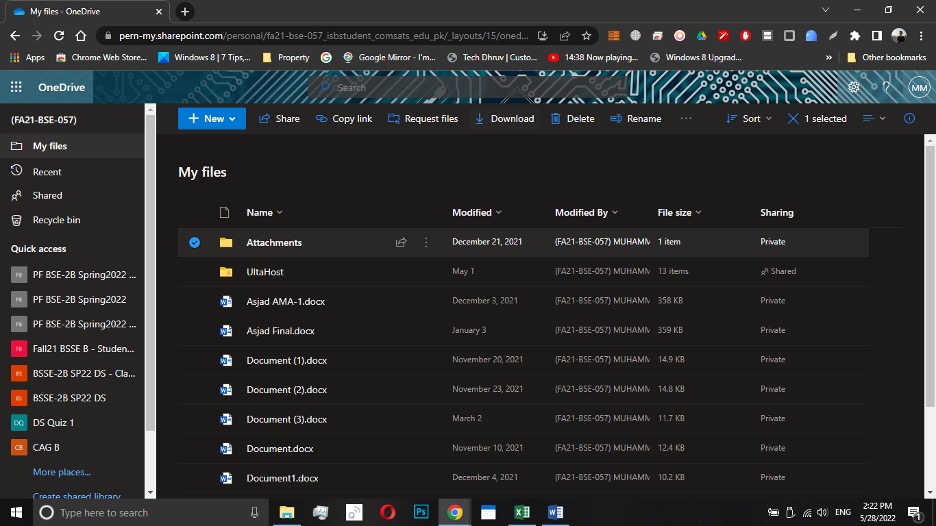Expand the New dropdown button
936x526 pixels.
(212, 118)
